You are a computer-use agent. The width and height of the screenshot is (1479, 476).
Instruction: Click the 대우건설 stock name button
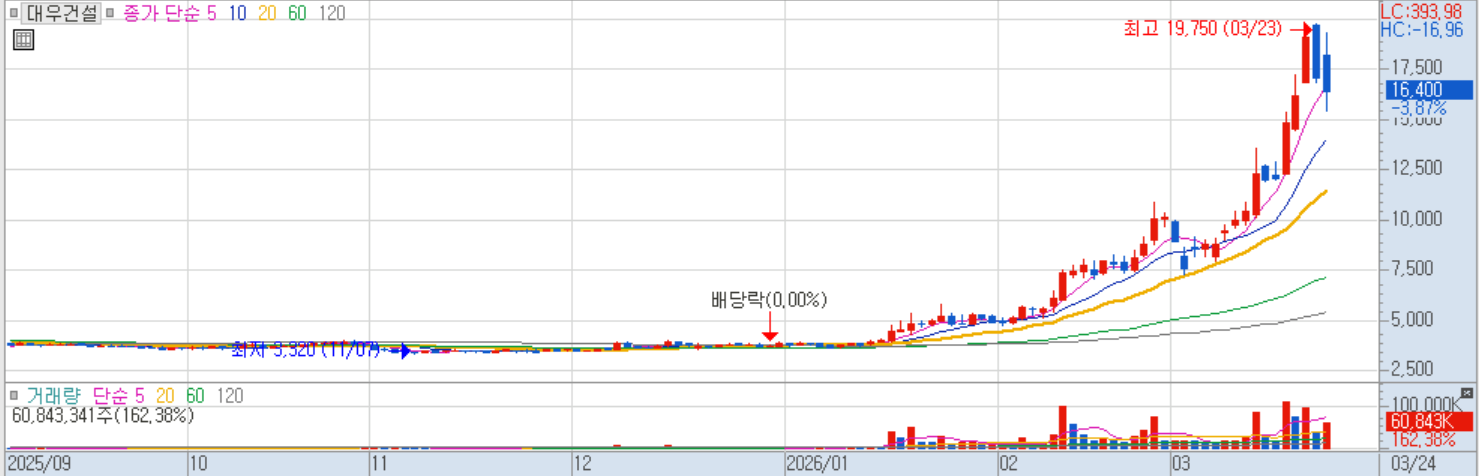[60, 15]
